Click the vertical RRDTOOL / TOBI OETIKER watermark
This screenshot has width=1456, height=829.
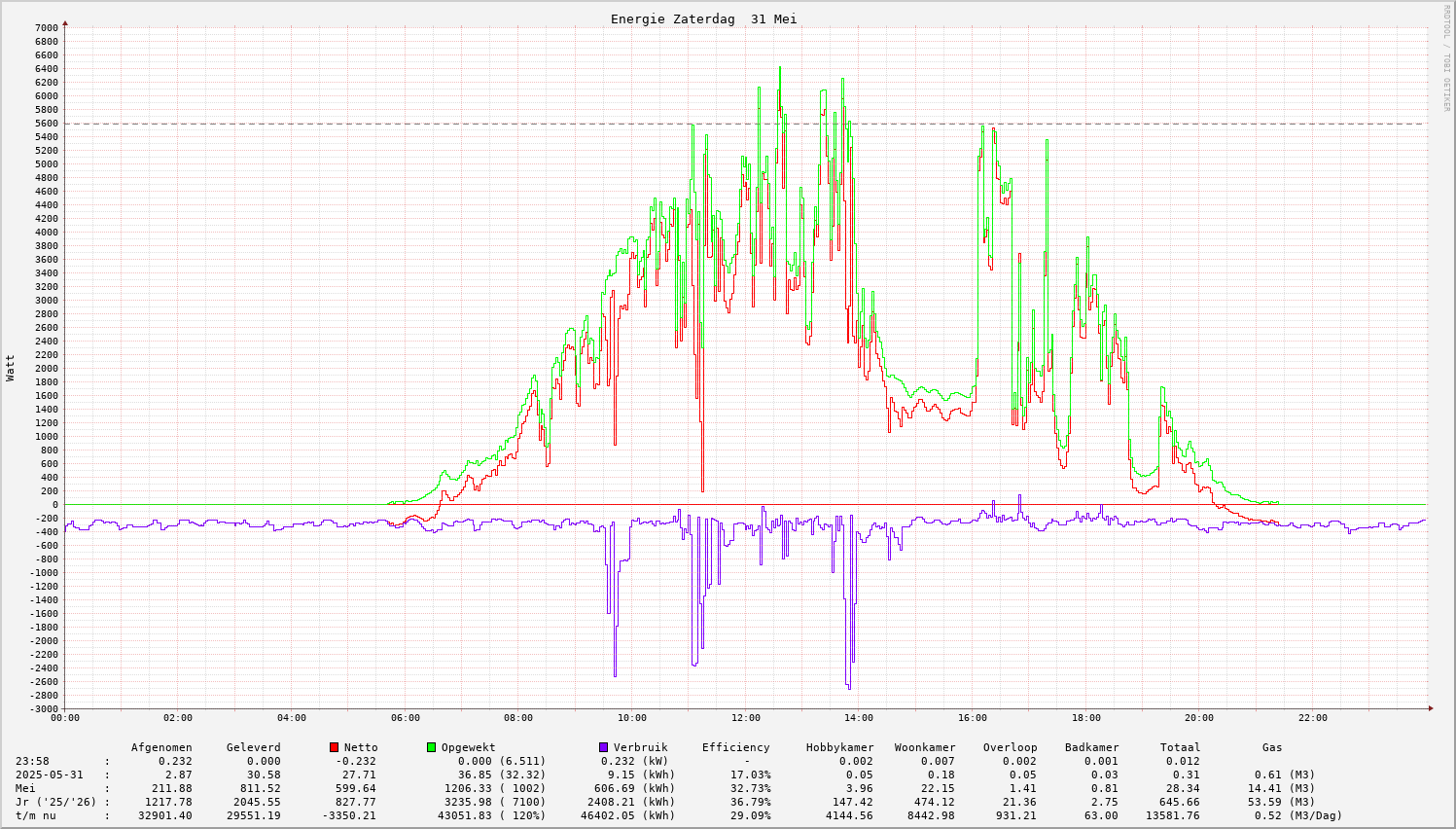click(1446, 57)
